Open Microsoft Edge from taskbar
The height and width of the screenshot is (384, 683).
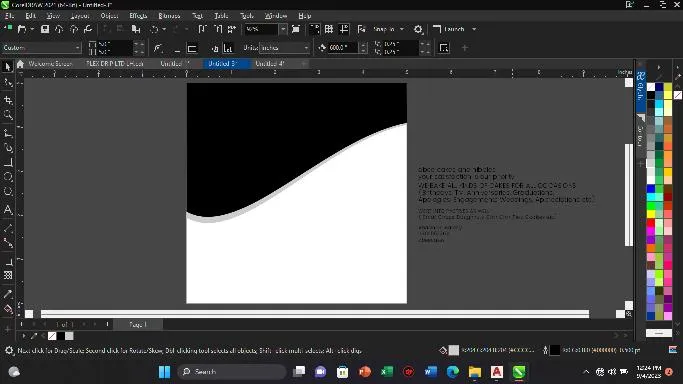pyautogui.click(x=453, y=372)
